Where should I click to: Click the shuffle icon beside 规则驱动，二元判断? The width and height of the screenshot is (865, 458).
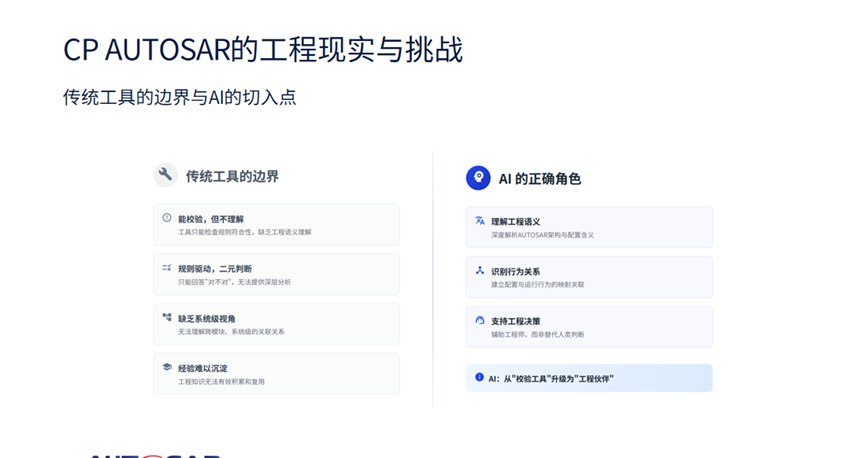167,268
